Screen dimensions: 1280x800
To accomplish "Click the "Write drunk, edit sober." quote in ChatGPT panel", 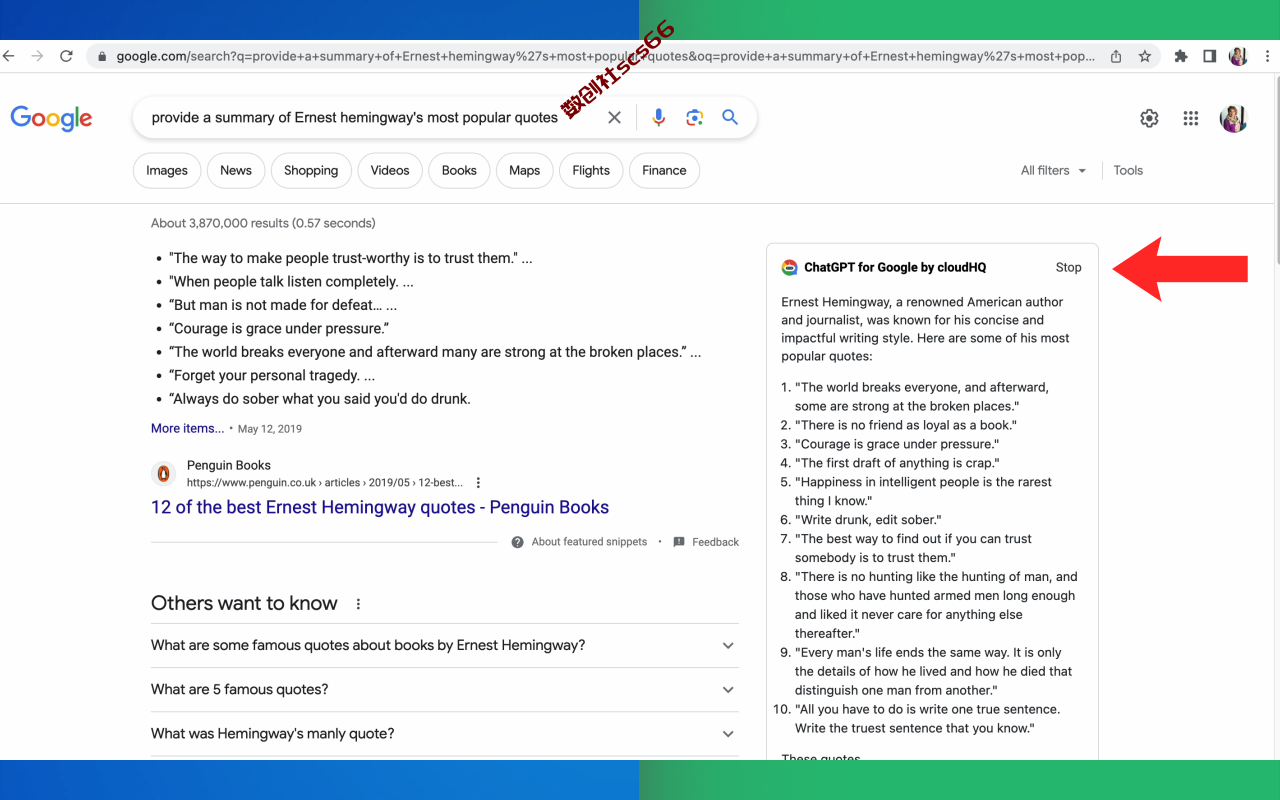I will (868, 520).
